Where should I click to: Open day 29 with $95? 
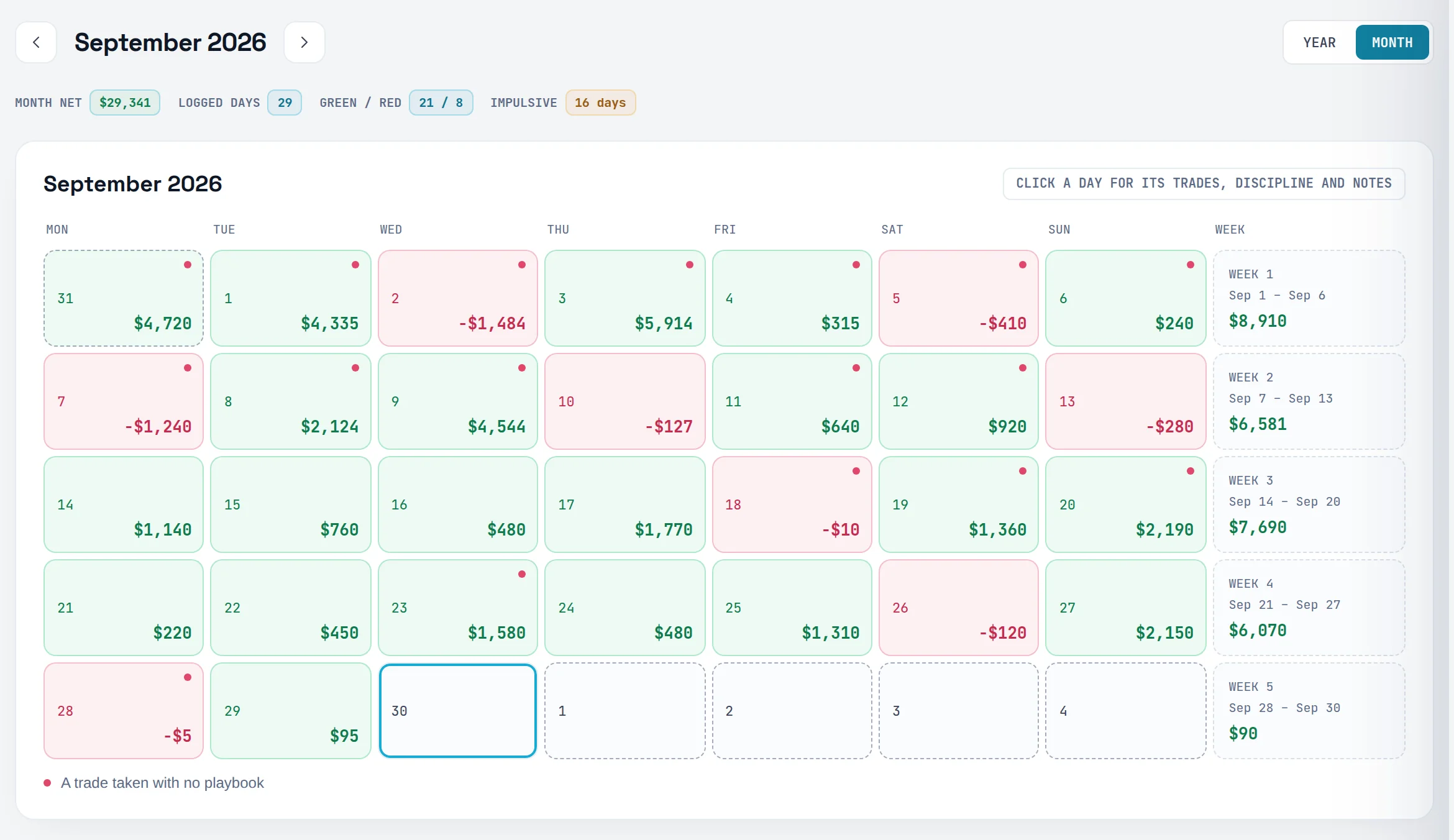pos(291,711)
